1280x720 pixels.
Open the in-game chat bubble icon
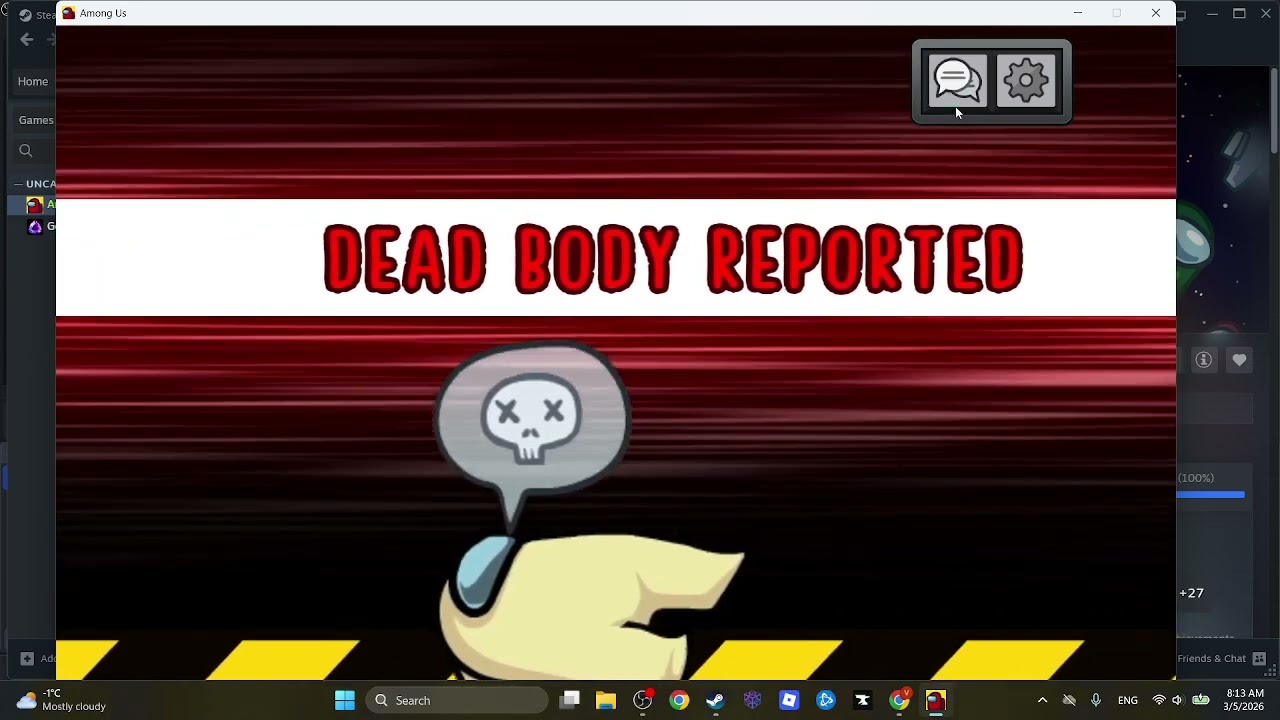click(x=957, y=81)
